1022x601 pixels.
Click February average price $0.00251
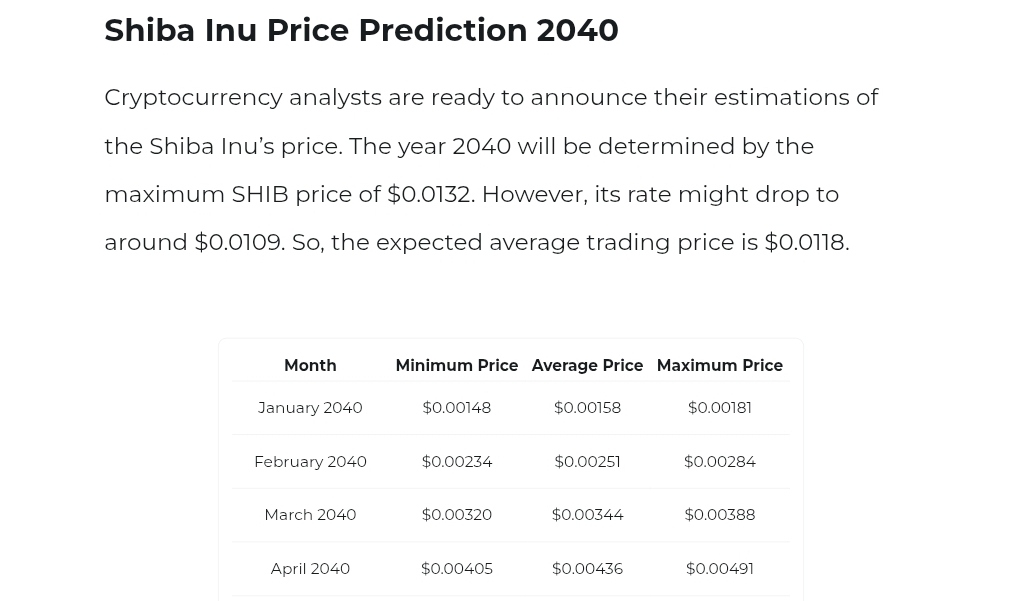[x=587, y=462]
